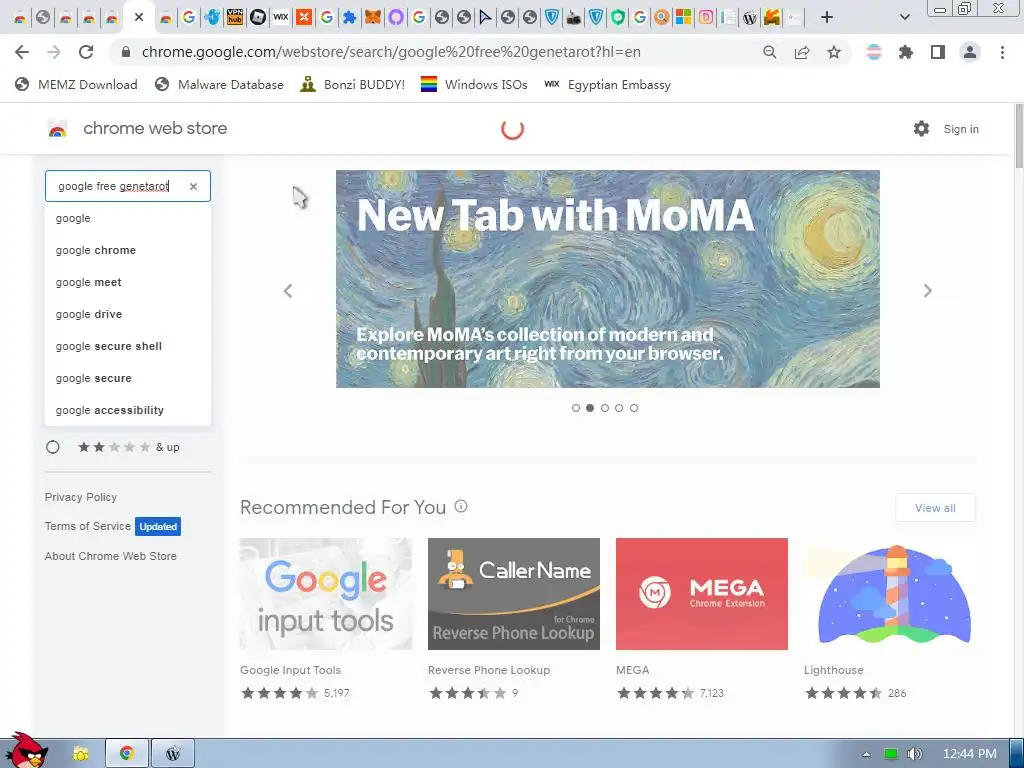Choose 'google accessibility' suggestion
The height and width of the screenshot is (768, 1024).
point(128,410)
